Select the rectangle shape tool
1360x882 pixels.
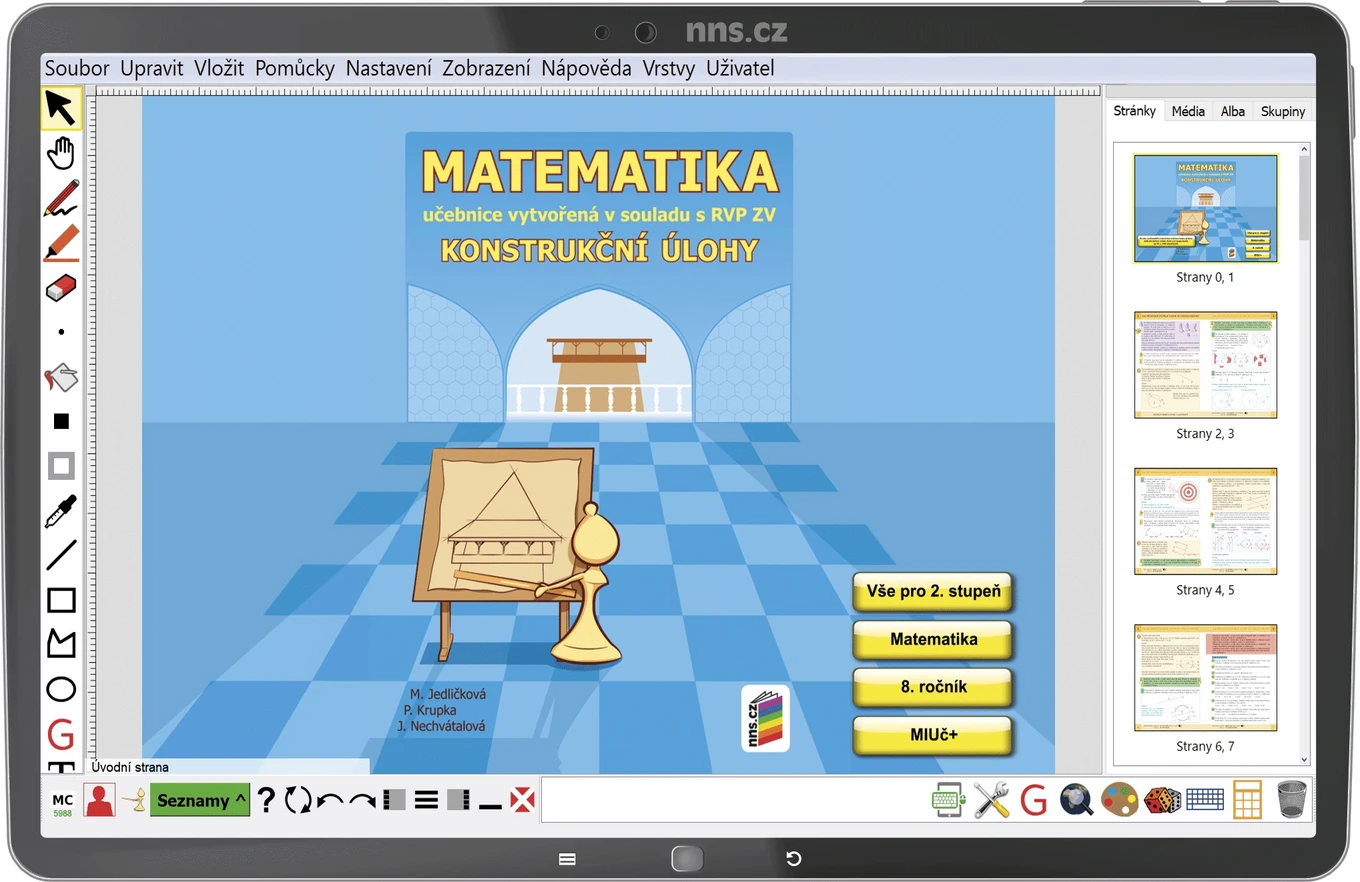tap(61, 600)
